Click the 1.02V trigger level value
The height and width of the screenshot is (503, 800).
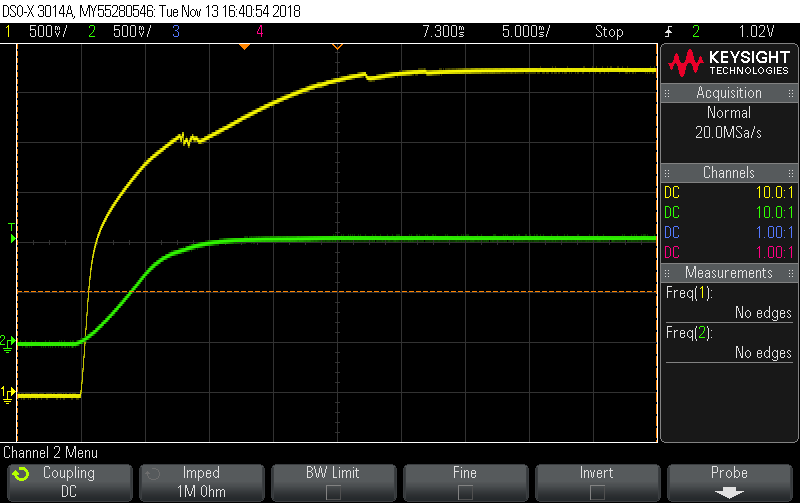pos(757,32)
